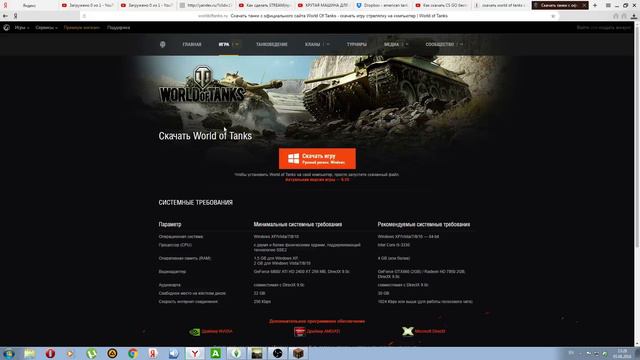Image resolution: width=640 pixels, height=360 pixels.
Task: Click the Wargaming logo in top bar
Action: coord(7,28)
